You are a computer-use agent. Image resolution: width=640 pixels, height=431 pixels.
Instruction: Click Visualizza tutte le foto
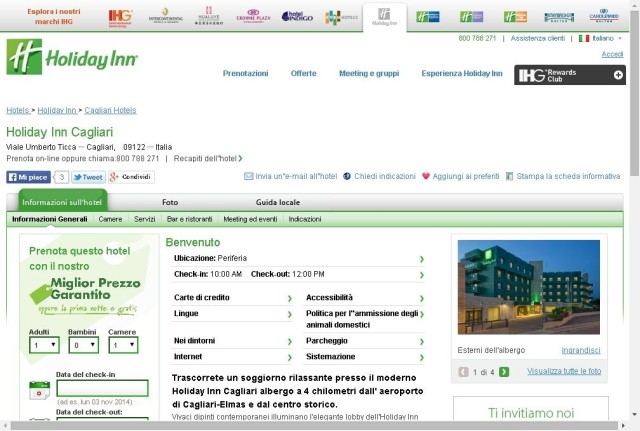564,371
